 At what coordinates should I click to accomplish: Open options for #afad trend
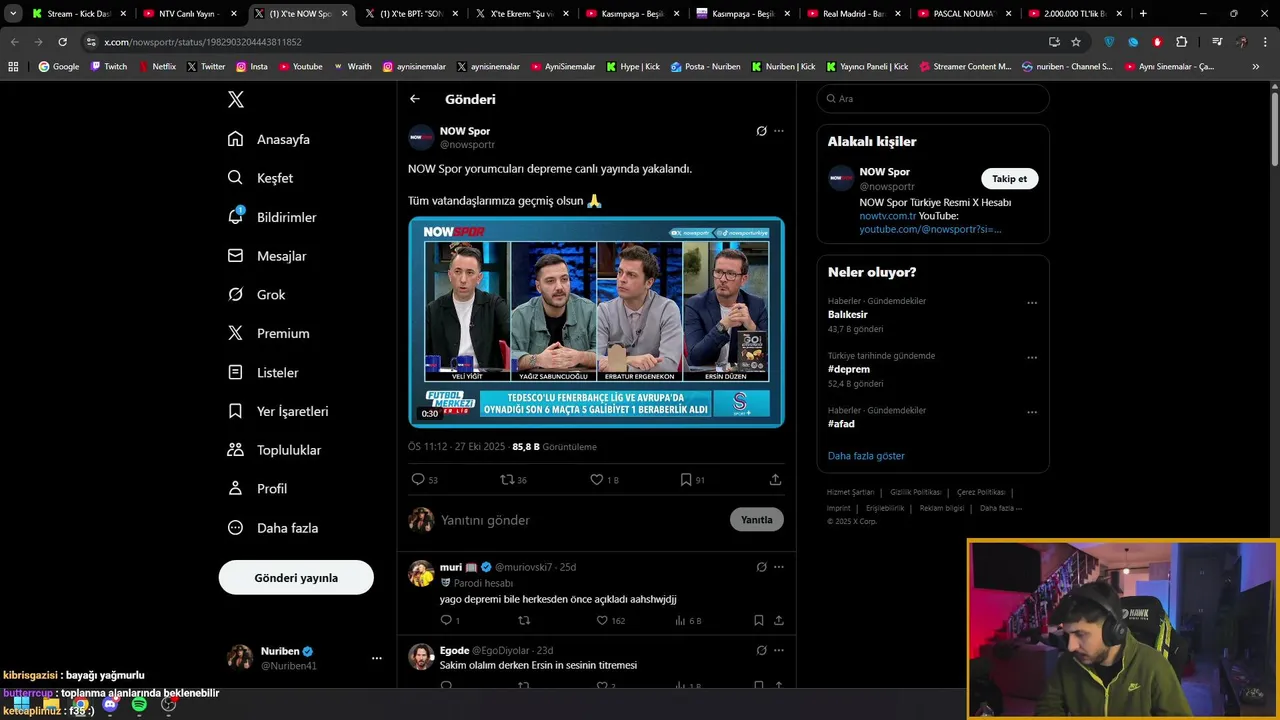click(x=1032, y=412)
